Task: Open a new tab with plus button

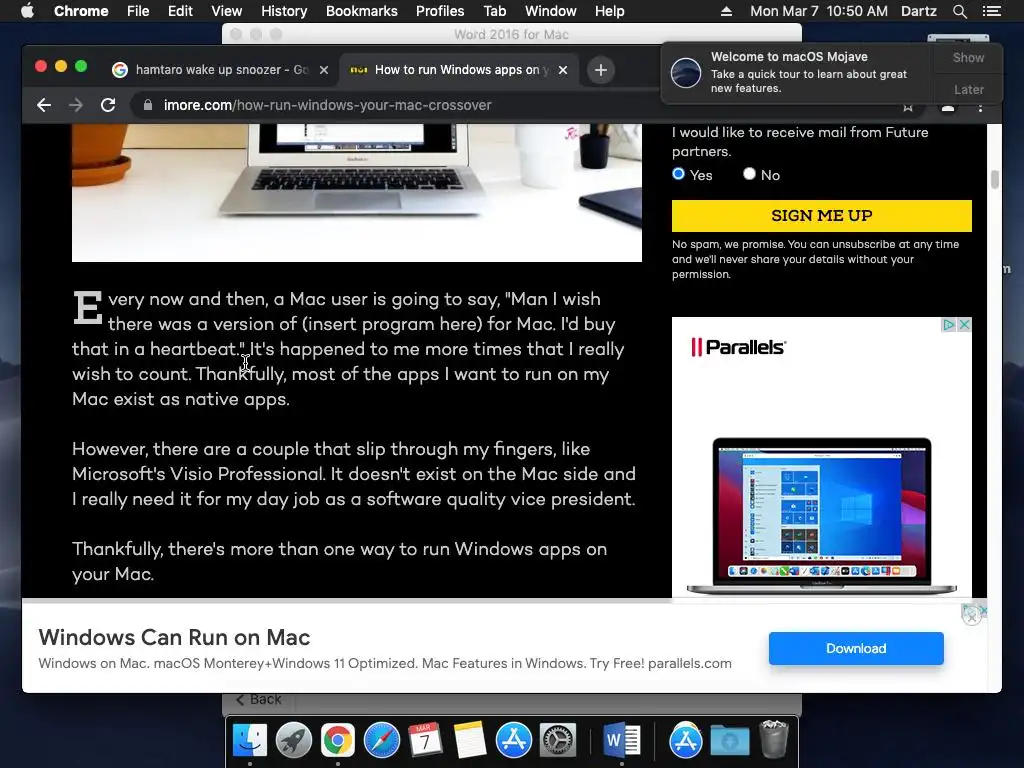Action: pos(601,70)
